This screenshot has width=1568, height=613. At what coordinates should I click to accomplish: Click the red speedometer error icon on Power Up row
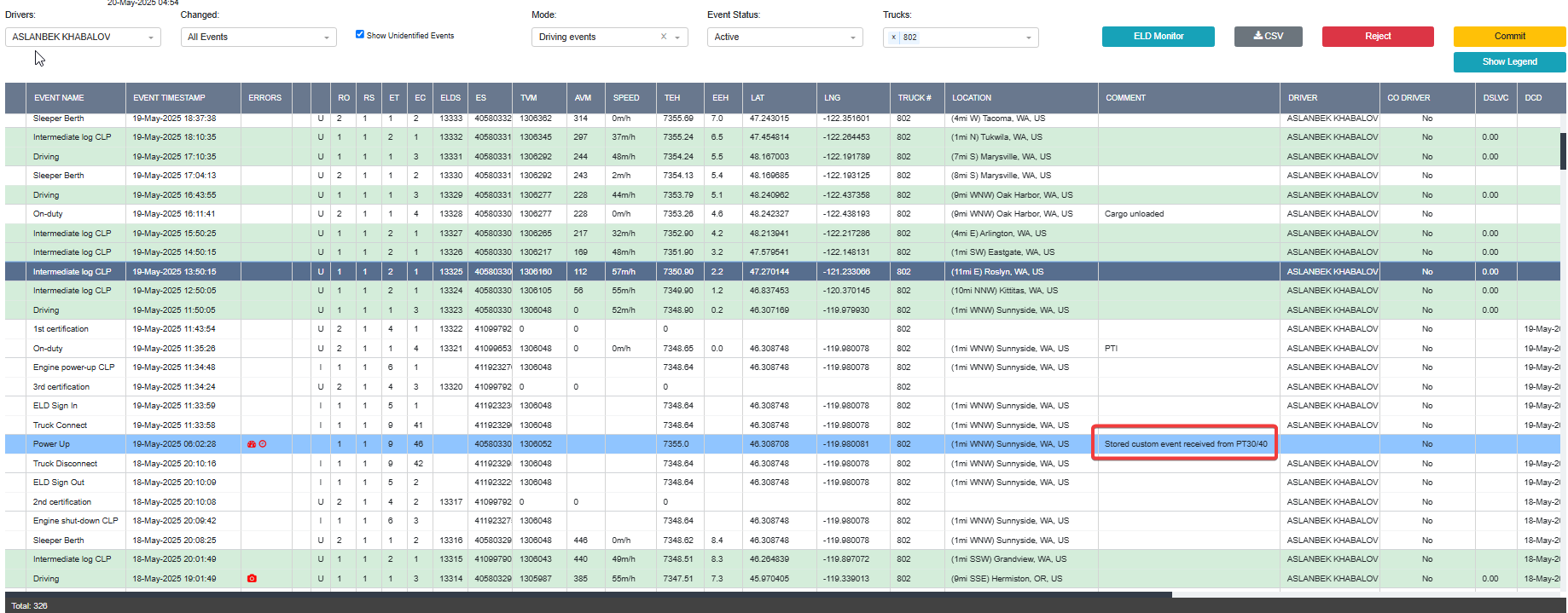click(251, 444)
